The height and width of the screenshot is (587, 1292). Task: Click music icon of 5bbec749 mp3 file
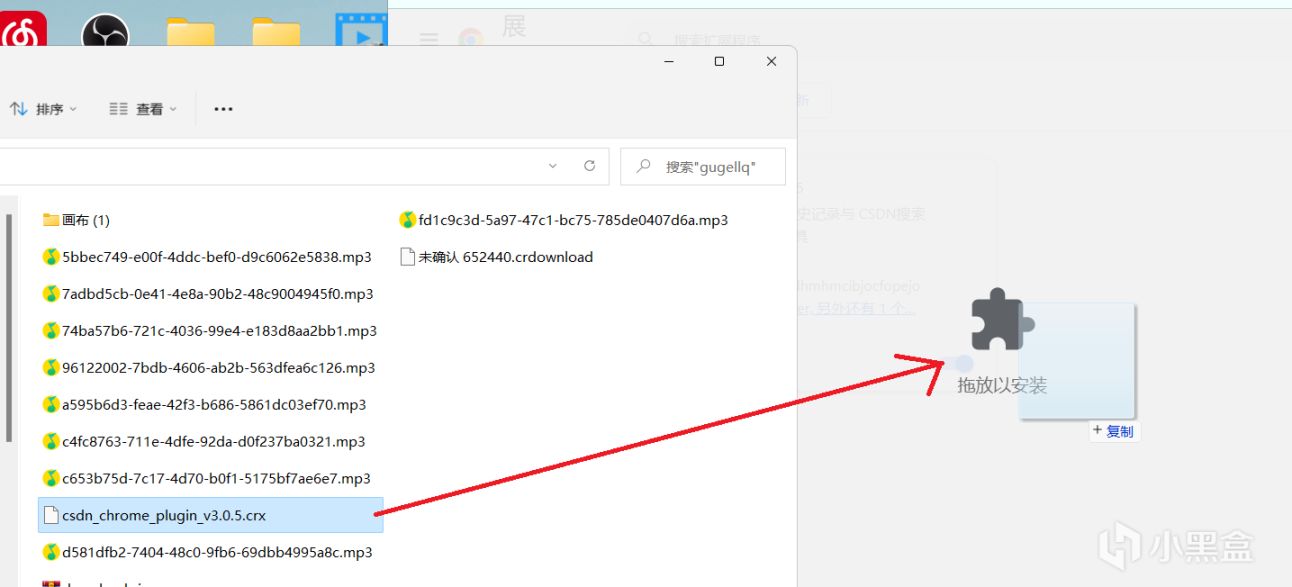point(51,257)
